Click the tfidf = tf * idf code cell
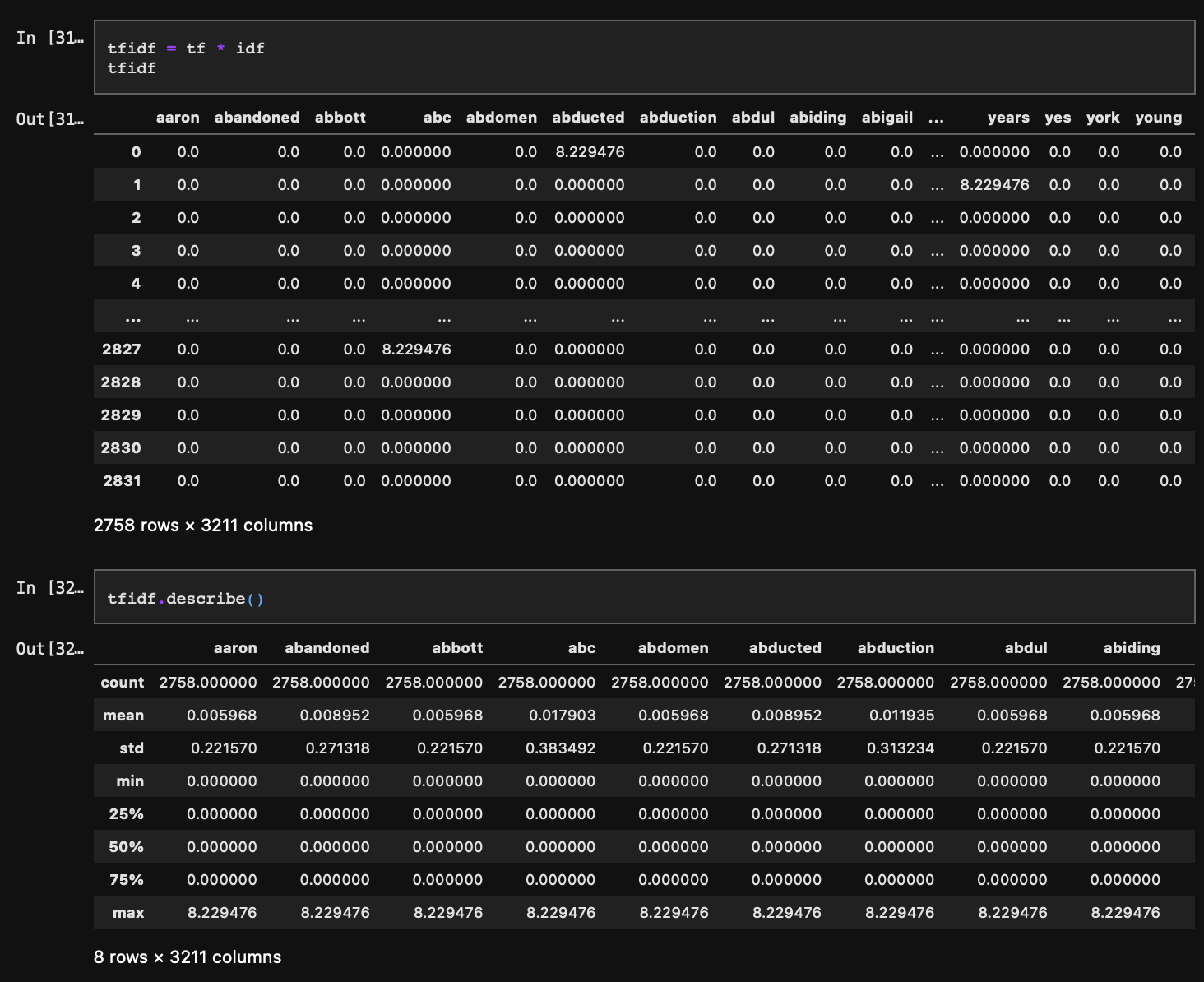Screen dimensions: 1204x982 (x=644, y=58)
